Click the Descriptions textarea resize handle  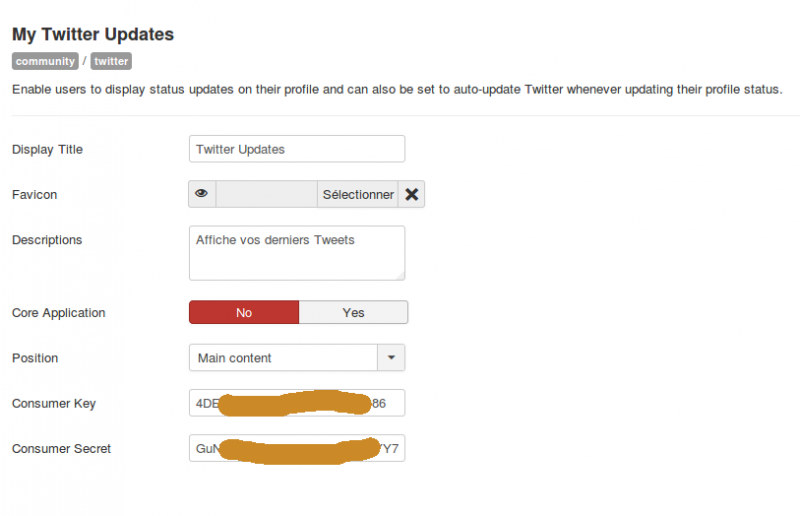(x=401, y=276)
